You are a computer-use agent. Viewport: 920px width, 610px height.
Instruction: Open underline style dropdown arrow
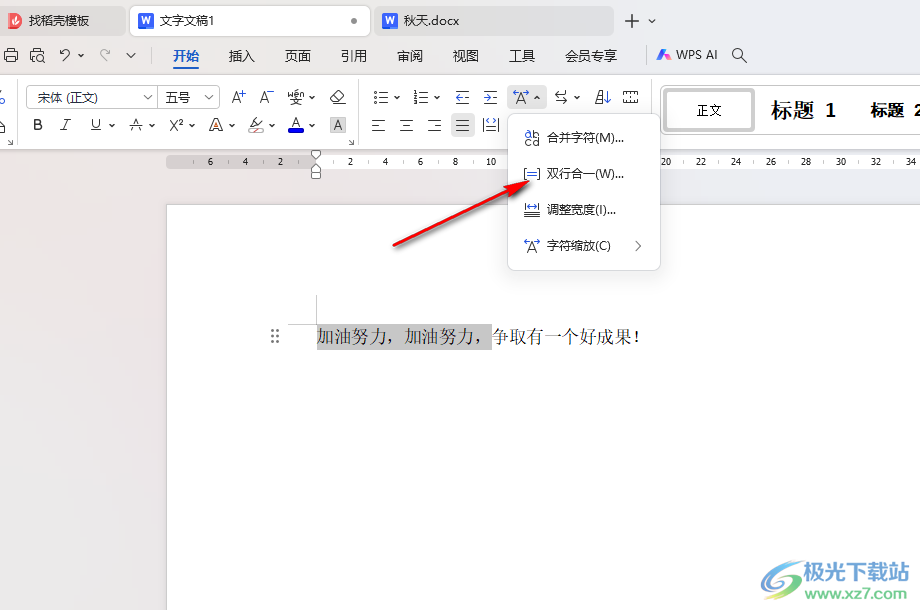pyautogui.click(x=111, y=125)
